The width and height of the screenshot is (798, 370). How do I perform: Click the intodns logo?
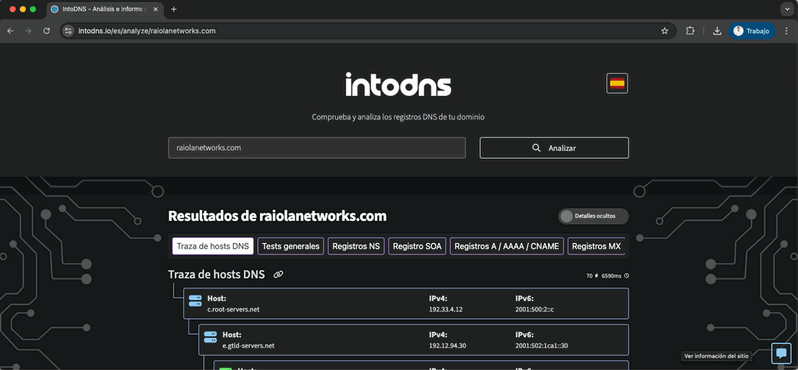click(x=398, y=84)
